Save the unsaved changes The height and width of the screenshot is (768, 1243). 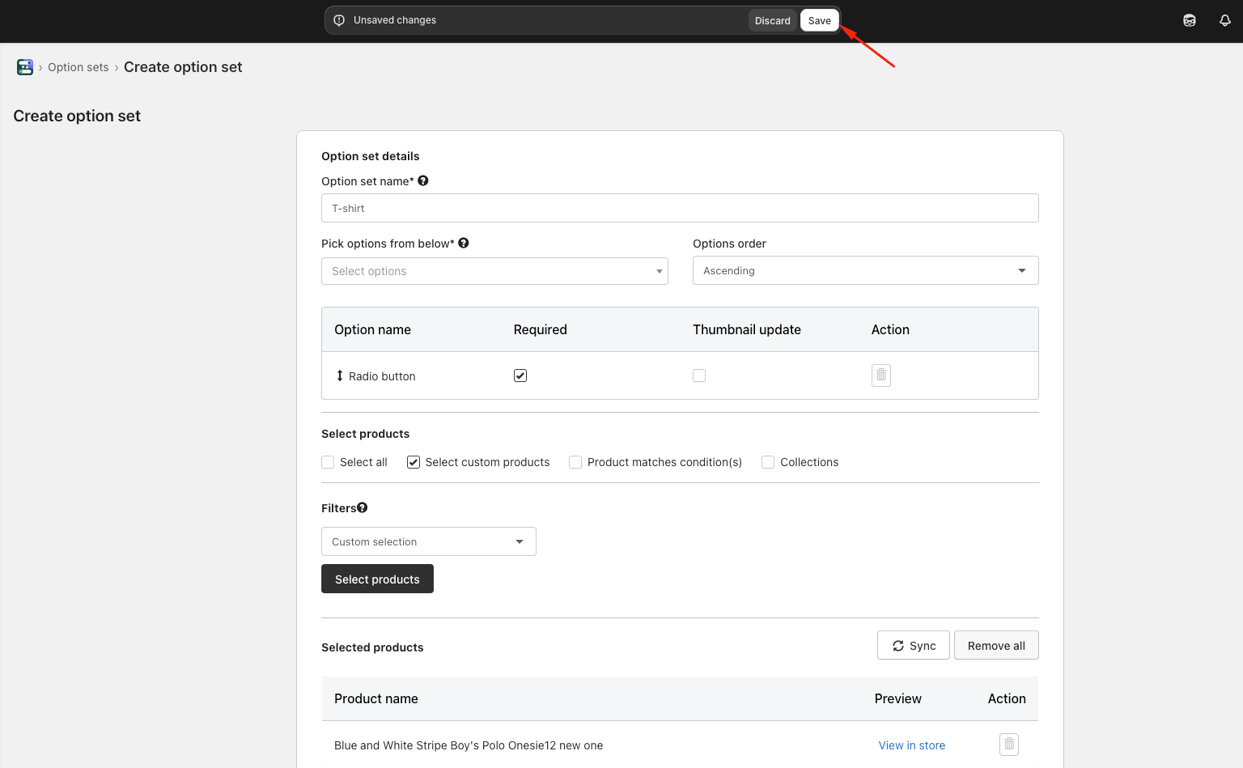[819, 20]
